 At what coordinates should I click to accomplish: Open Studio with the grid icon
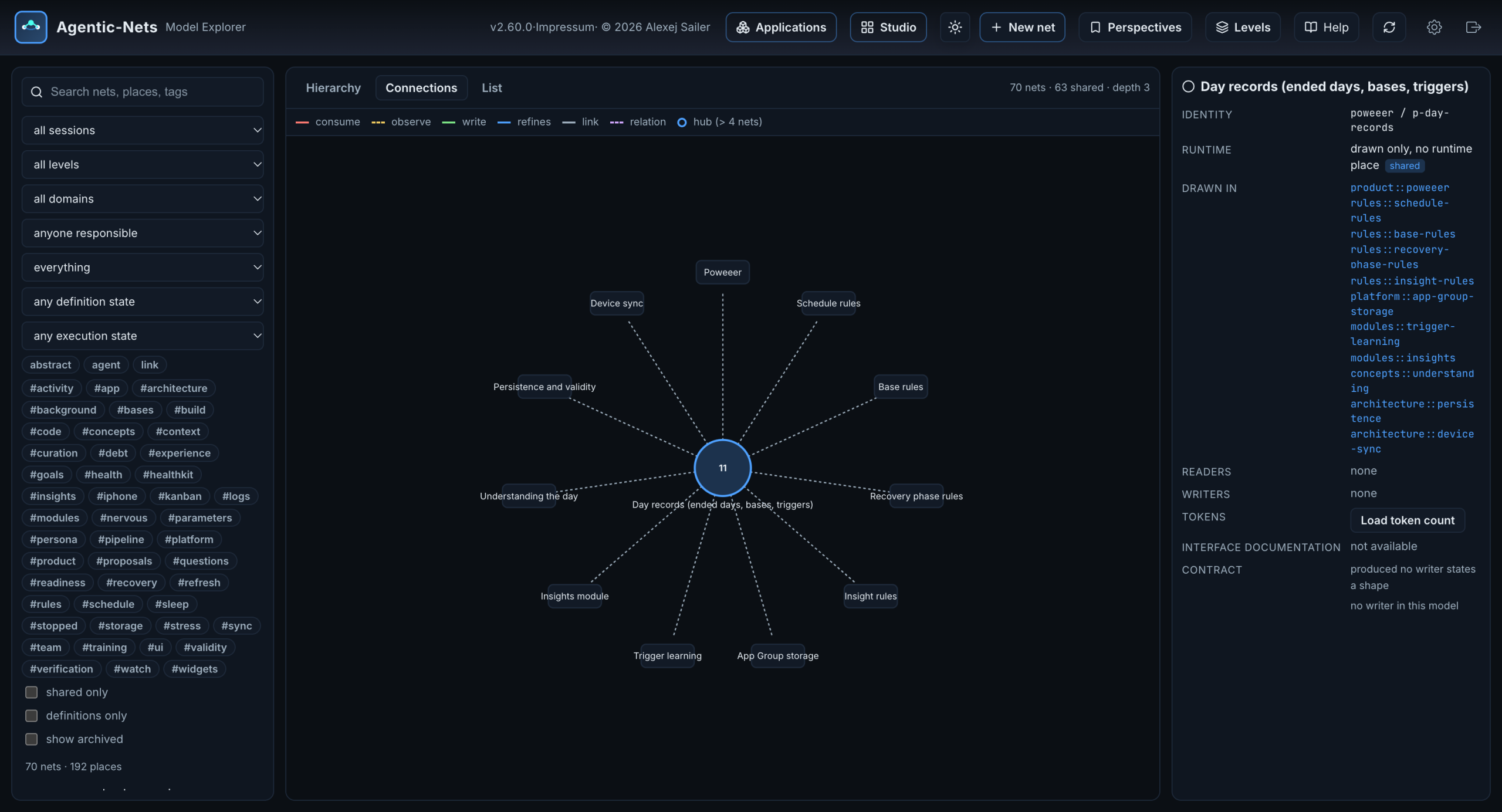pos(888,27)
